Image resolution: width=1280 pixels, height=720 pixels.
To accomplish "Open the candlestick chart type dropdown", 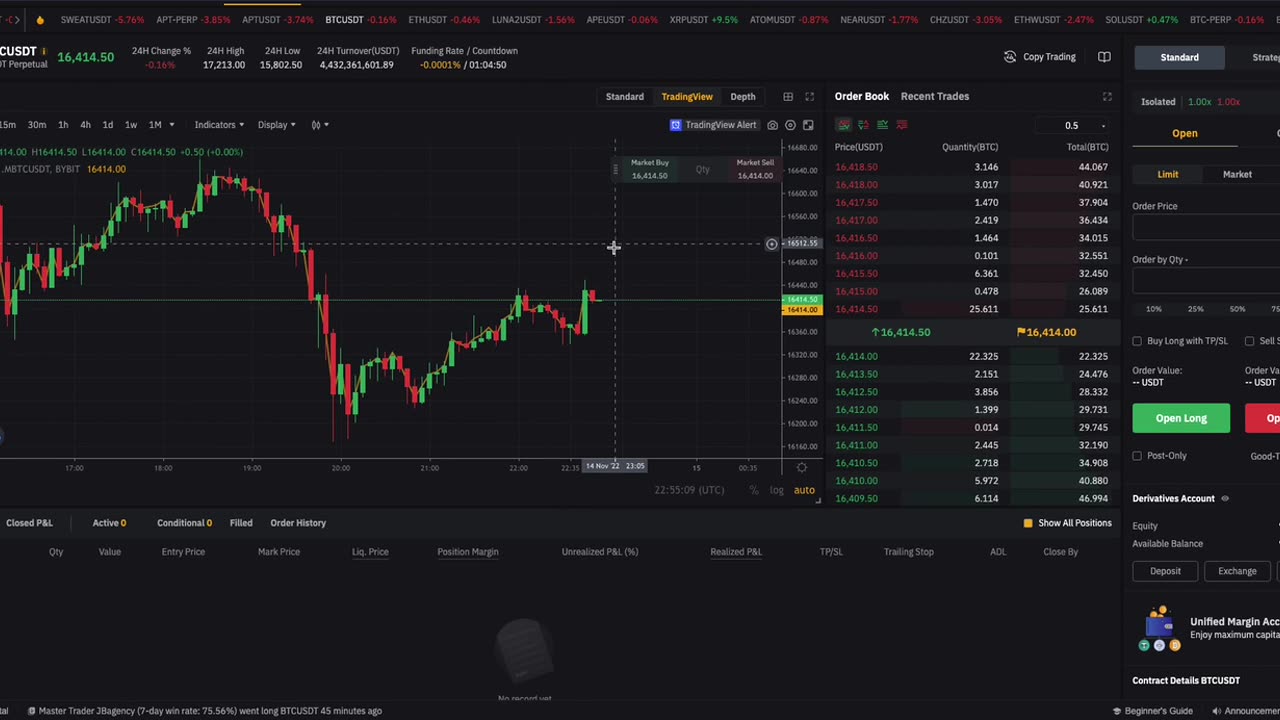I will pyautogui.click(x=320, y=125).
